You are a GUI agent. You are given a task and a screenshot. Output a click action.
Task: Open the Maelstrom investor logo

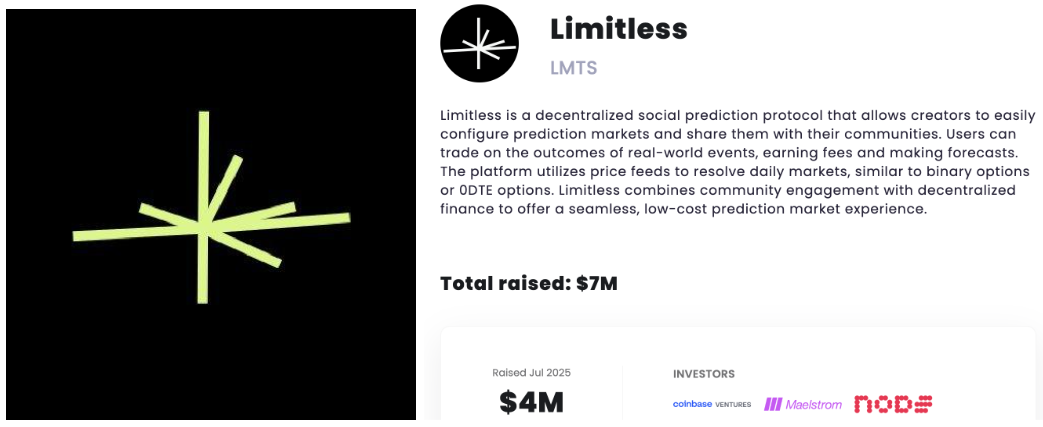(x=803, y=404)
